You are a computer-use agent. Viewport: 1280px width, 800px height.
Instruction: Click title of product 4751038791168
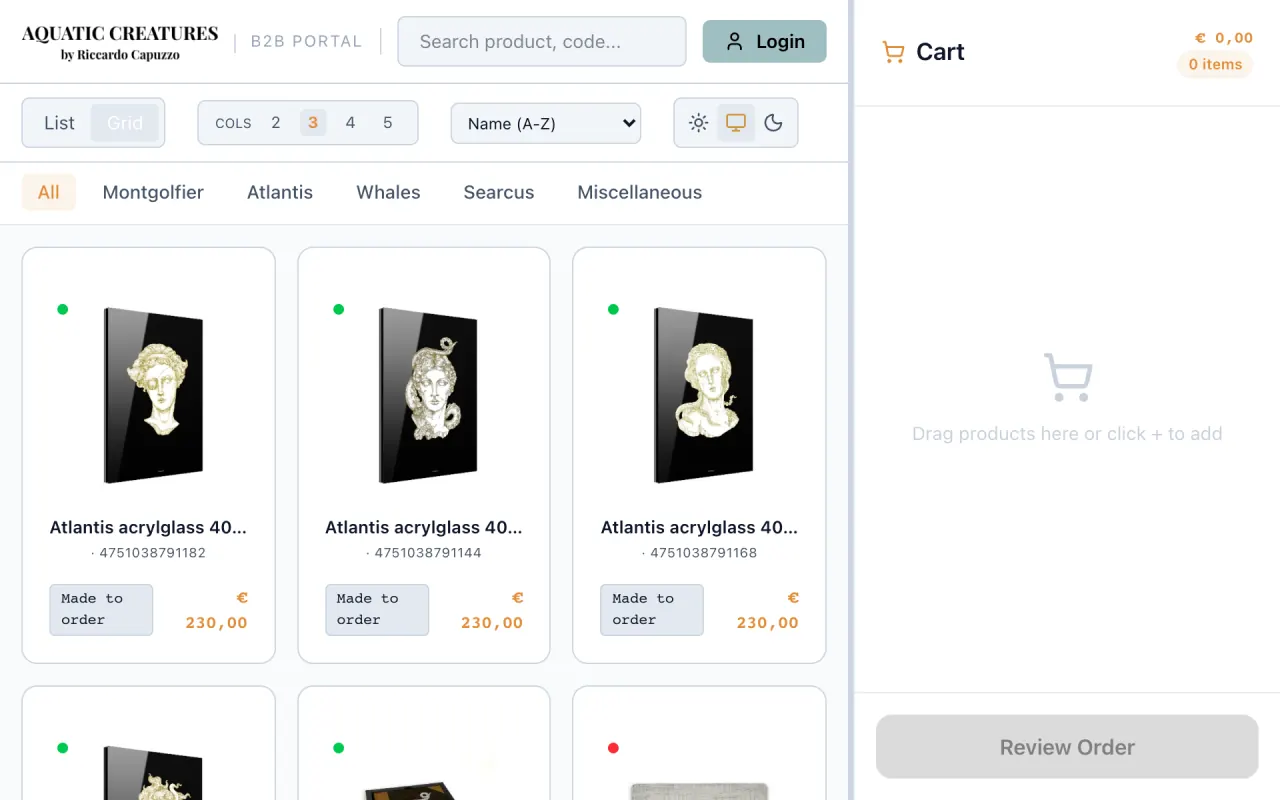[699, 527]
